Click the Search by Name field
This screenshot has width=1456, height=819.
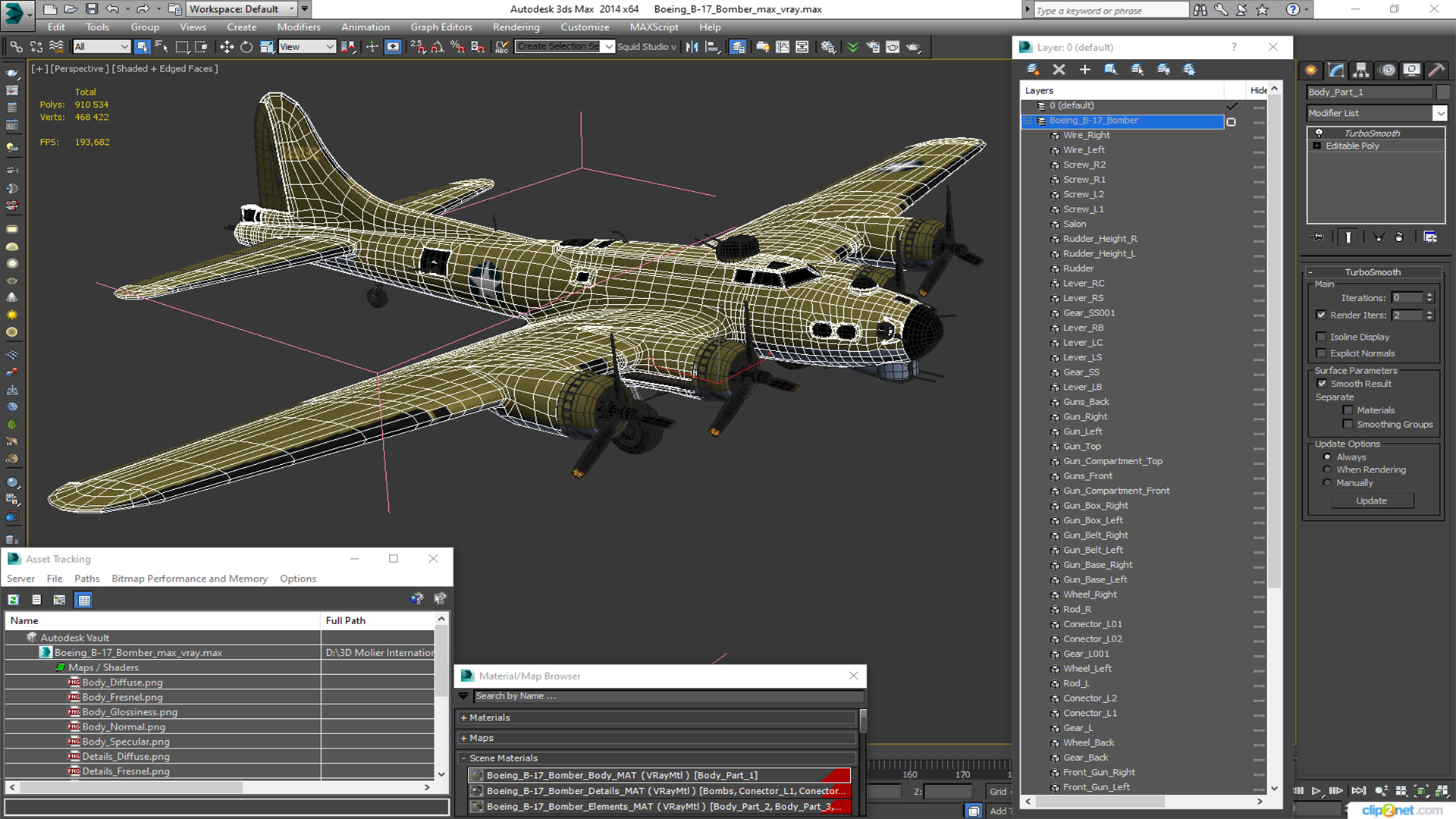[667, 696]
